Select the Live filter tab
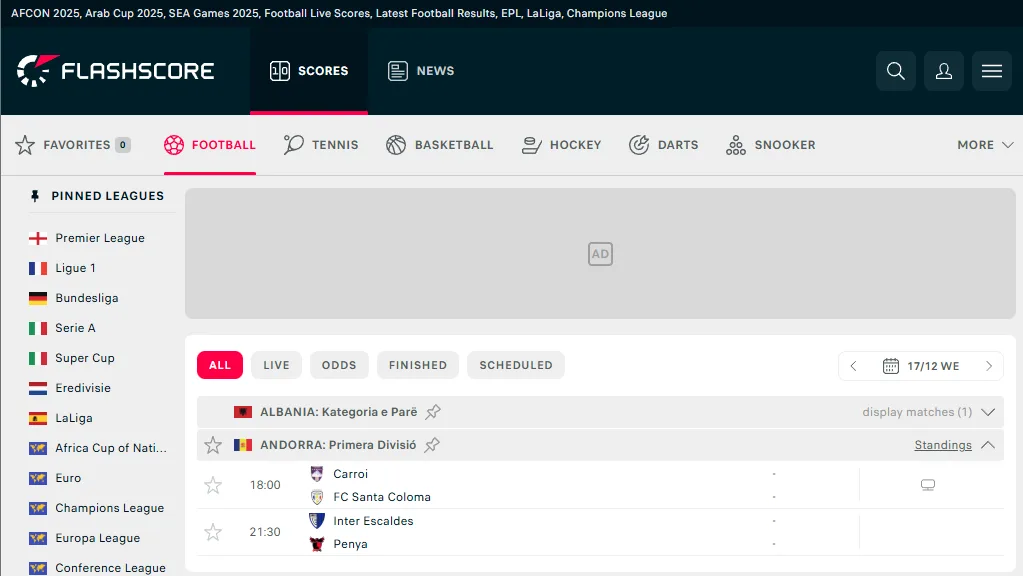 (x=276, y=365)
